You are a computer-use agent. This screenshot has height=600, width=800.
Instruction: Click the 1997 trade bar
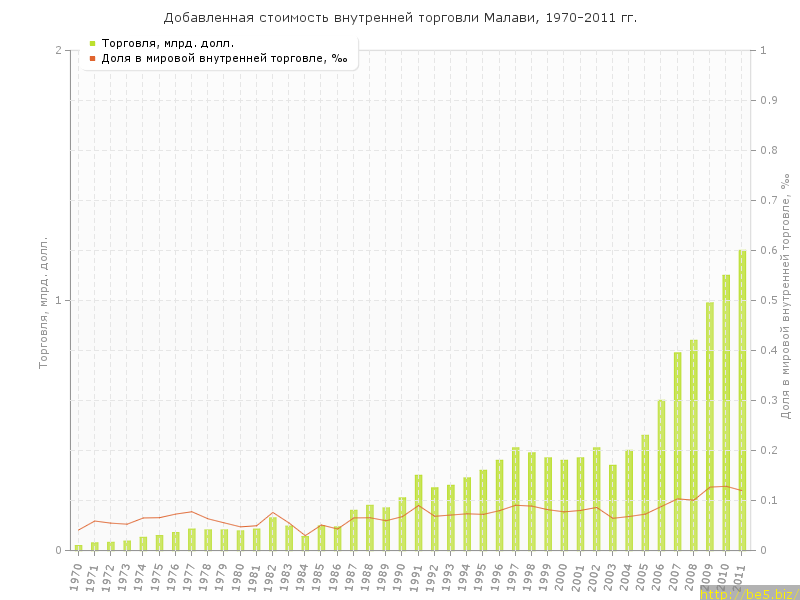[x=515, y=499]
